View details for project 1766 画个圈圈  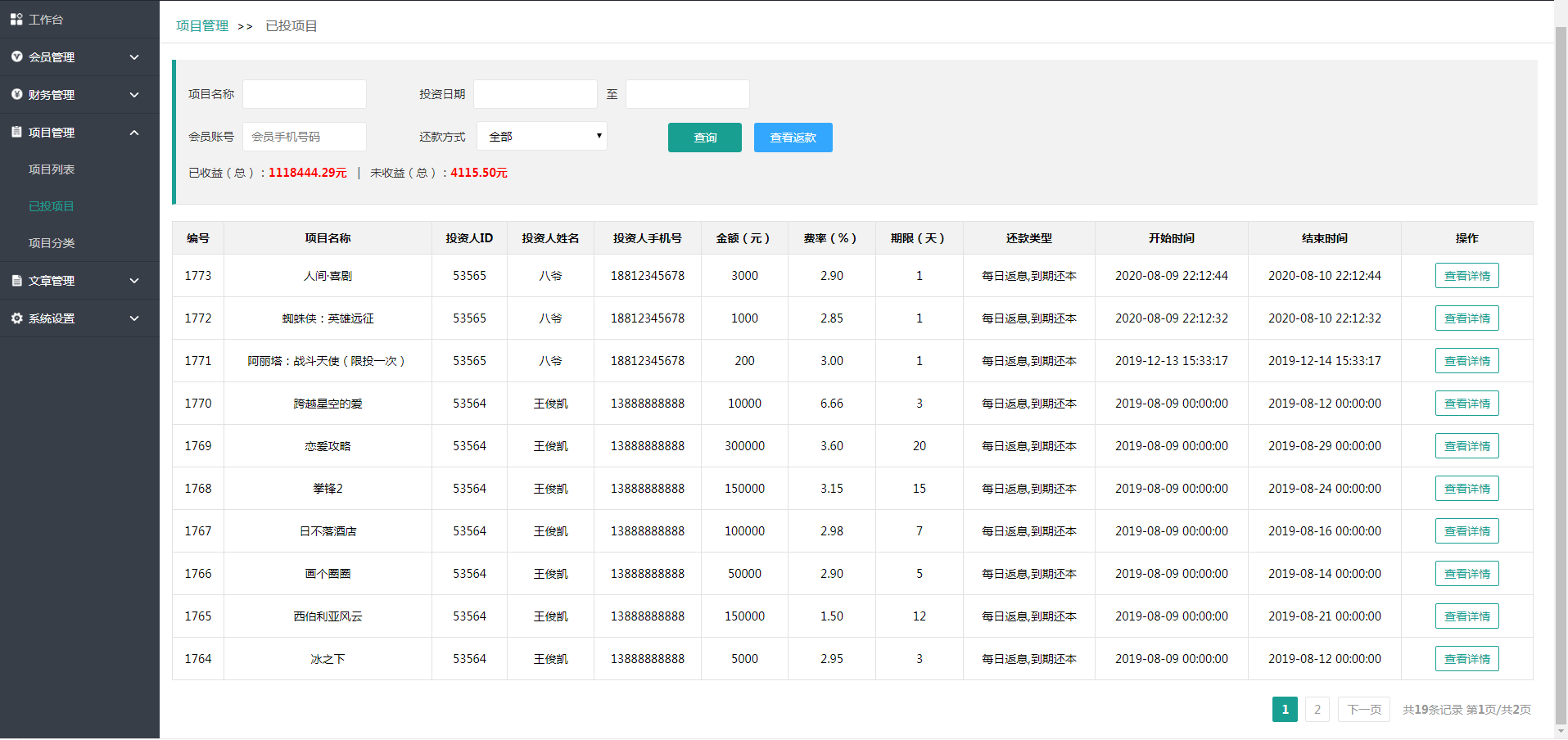click(x=1467, y=574)
